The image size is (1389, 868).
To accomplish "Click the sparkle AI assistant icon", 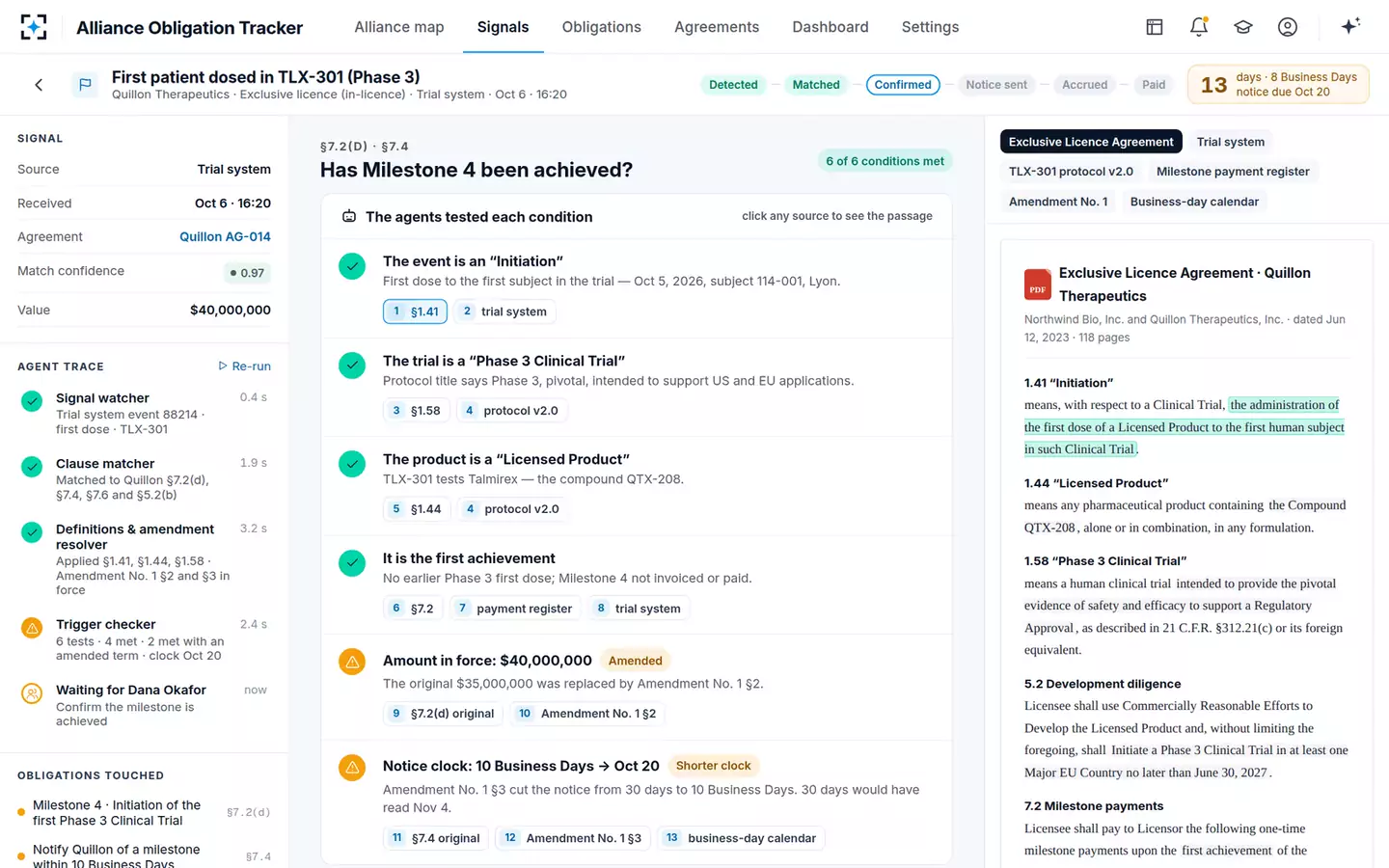I will click(1350, 26).
